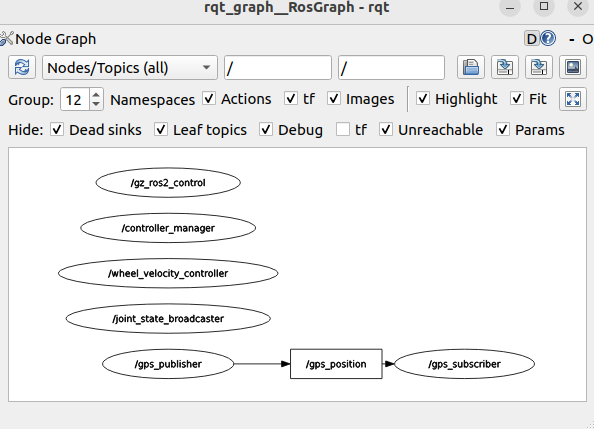This screenshot has width=594, height=429.
Task: Decrease Group depth with down arrow
Action: coord(96,104)
